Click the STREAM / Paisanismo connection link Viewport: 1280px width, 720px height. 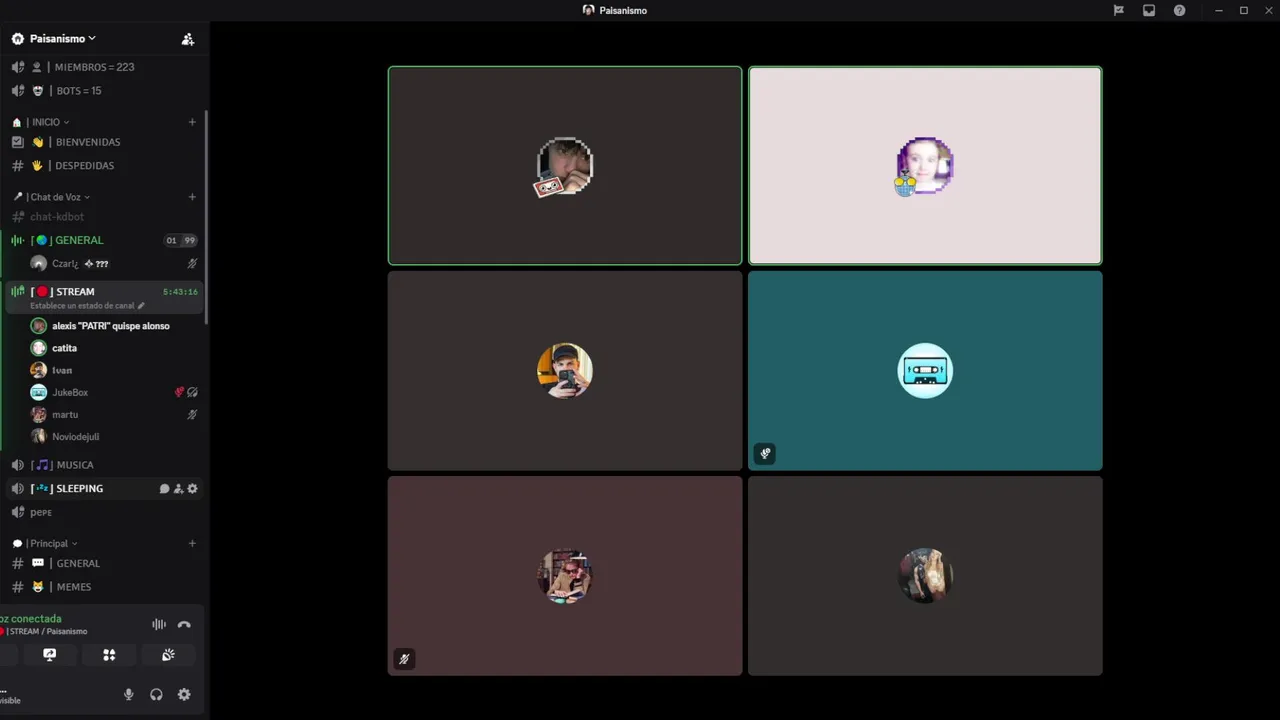[47, 632]
